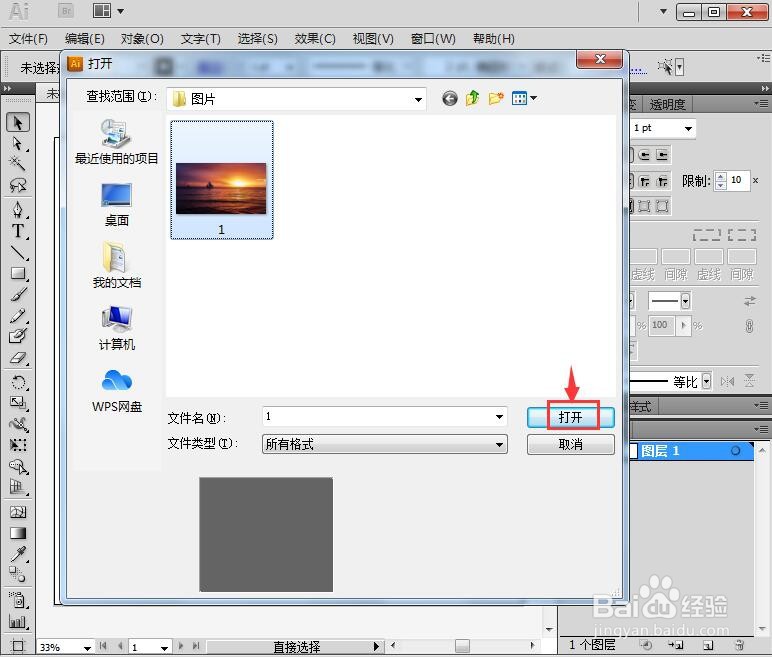772x657 pixels.
Task: Select the Rectangle tool
Action: (x=18, y=273)
